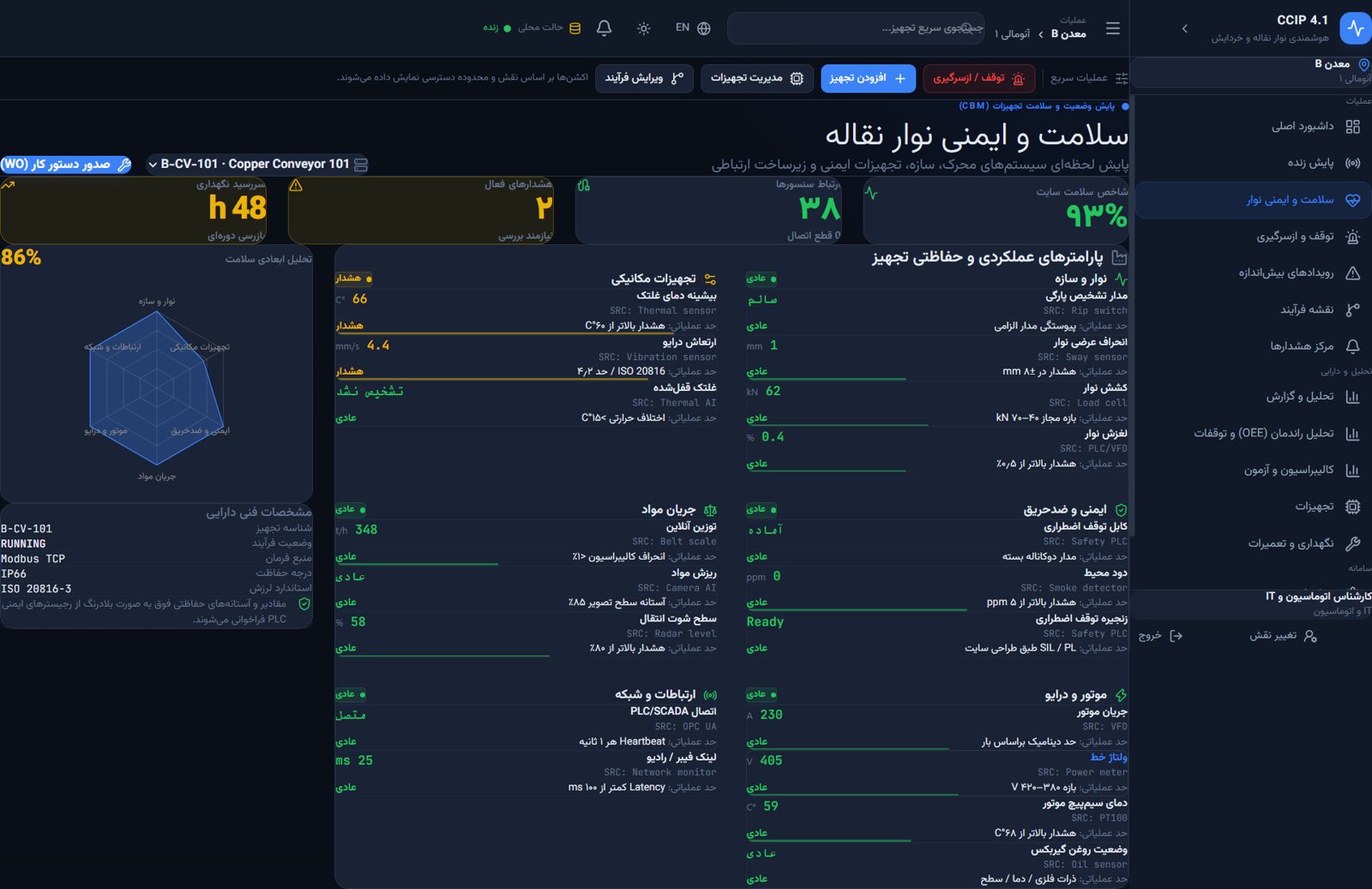
Task: Click the logout arrow icon next to خروج
Action: [x=1176, y=636]
